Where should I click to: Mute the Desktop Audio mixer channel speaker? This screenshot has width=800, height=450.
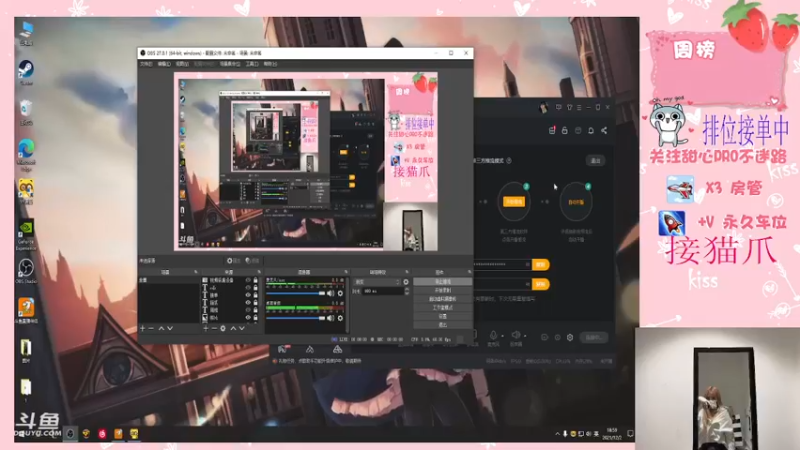(331, 318)
